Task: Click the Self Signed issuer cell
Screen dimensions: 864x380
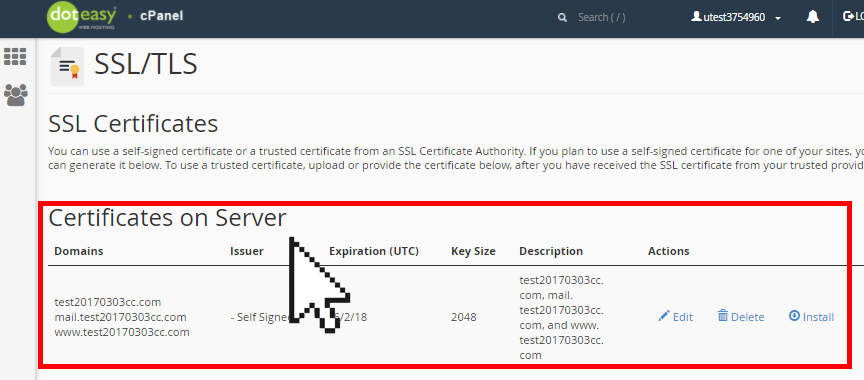Action: (261, 317)
